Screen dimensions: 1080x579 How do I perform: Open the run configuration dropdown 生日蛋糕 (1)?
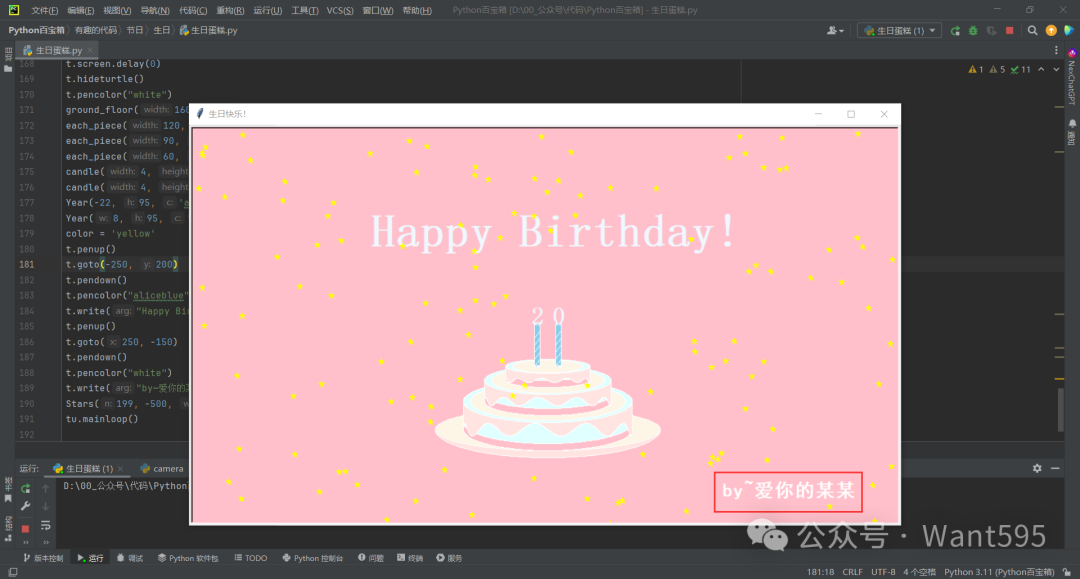click(900, 30)
